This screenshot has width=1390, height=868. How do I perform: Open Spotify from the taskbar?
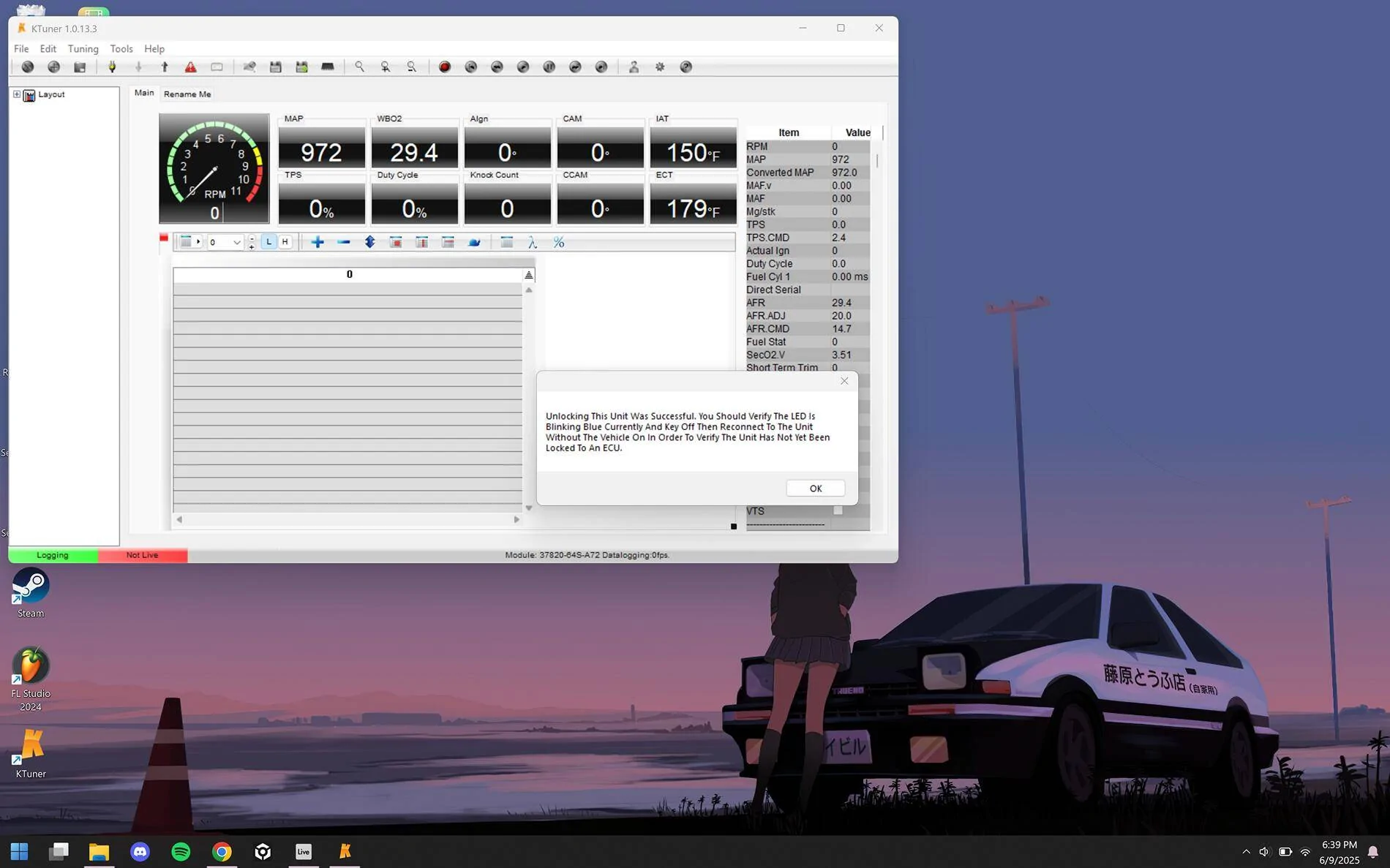point(181,851)
